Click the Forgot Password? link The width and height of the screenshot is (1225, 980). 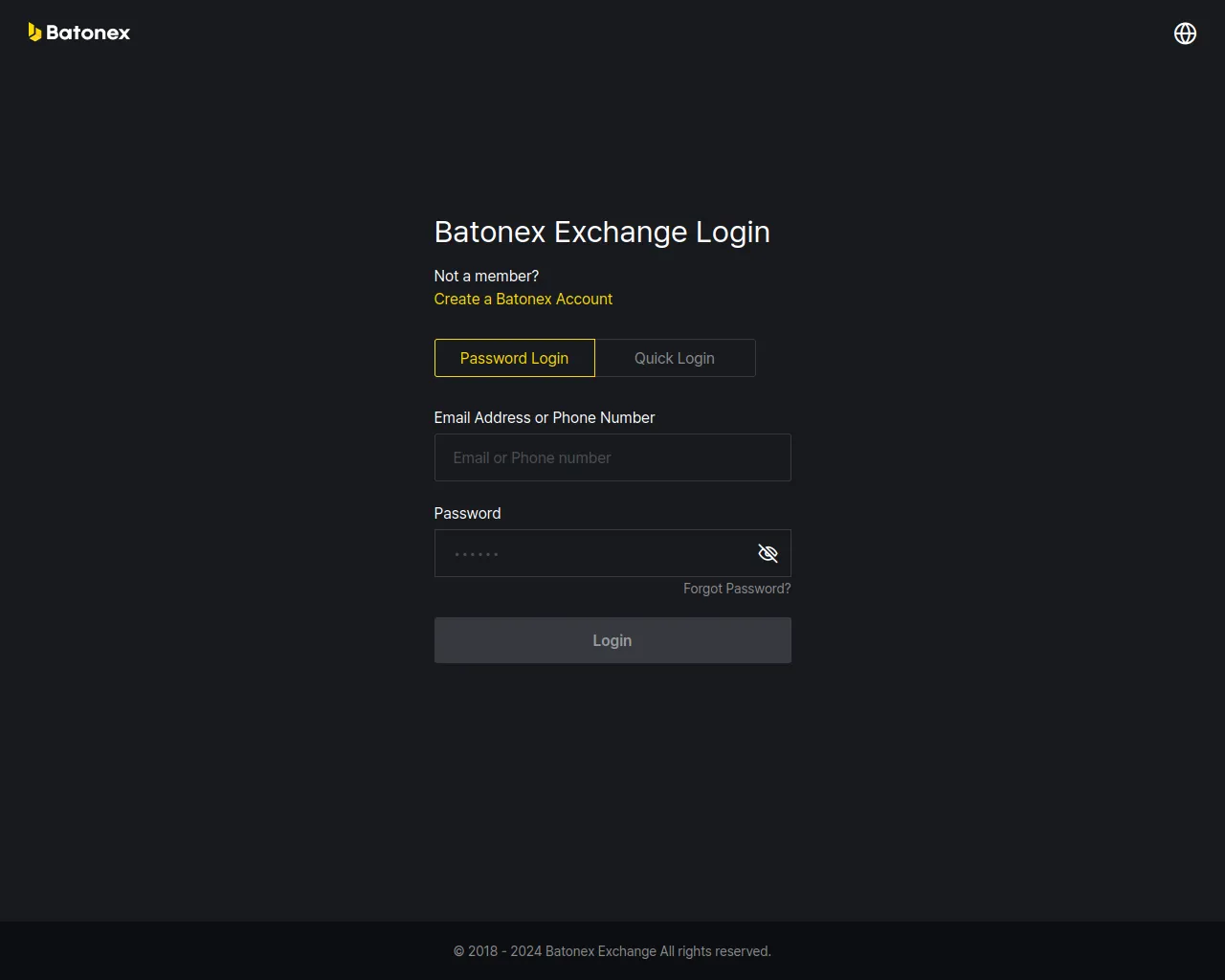737,589
